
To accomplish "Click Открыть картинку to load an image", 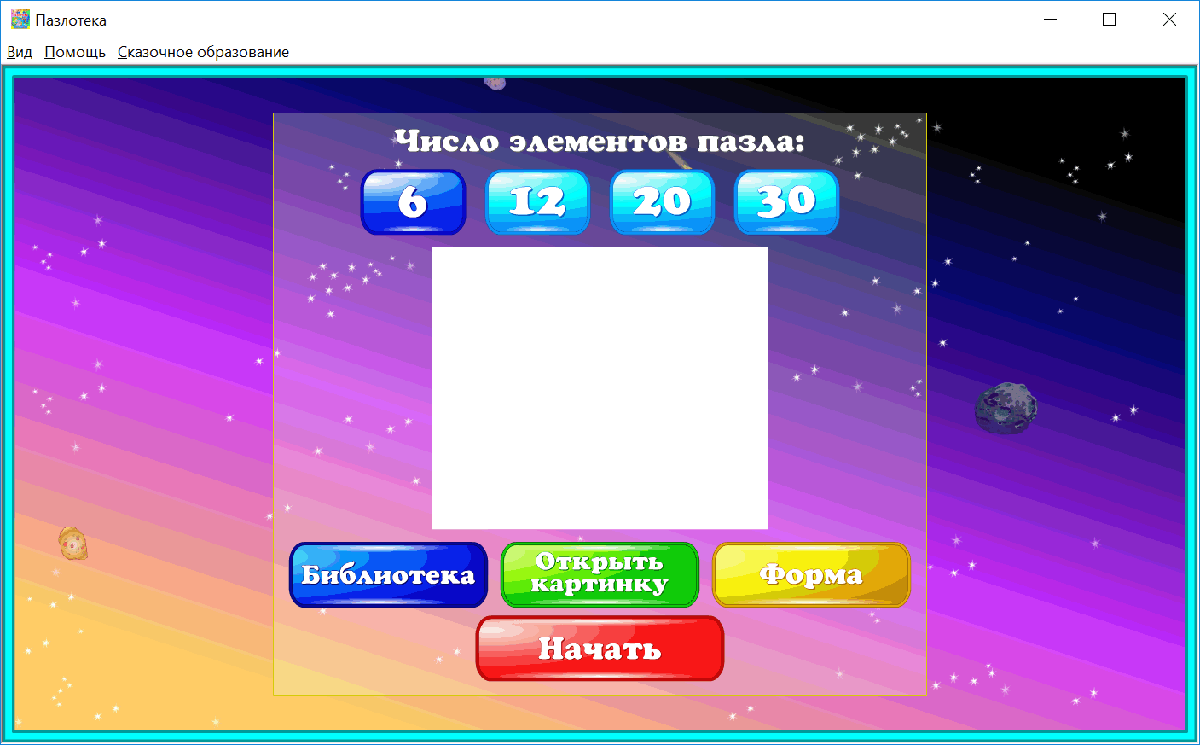I will [599, 575].
